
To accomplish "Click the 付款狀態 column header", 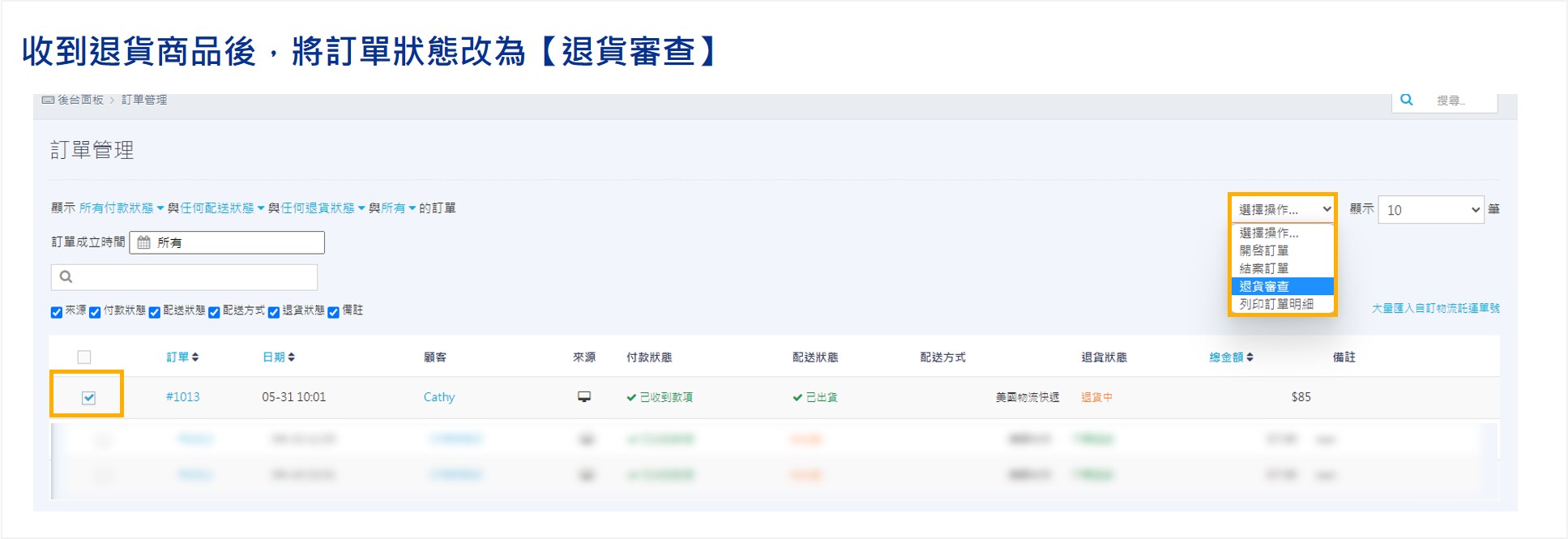I will pyautogui.click(x=649, y=357).
